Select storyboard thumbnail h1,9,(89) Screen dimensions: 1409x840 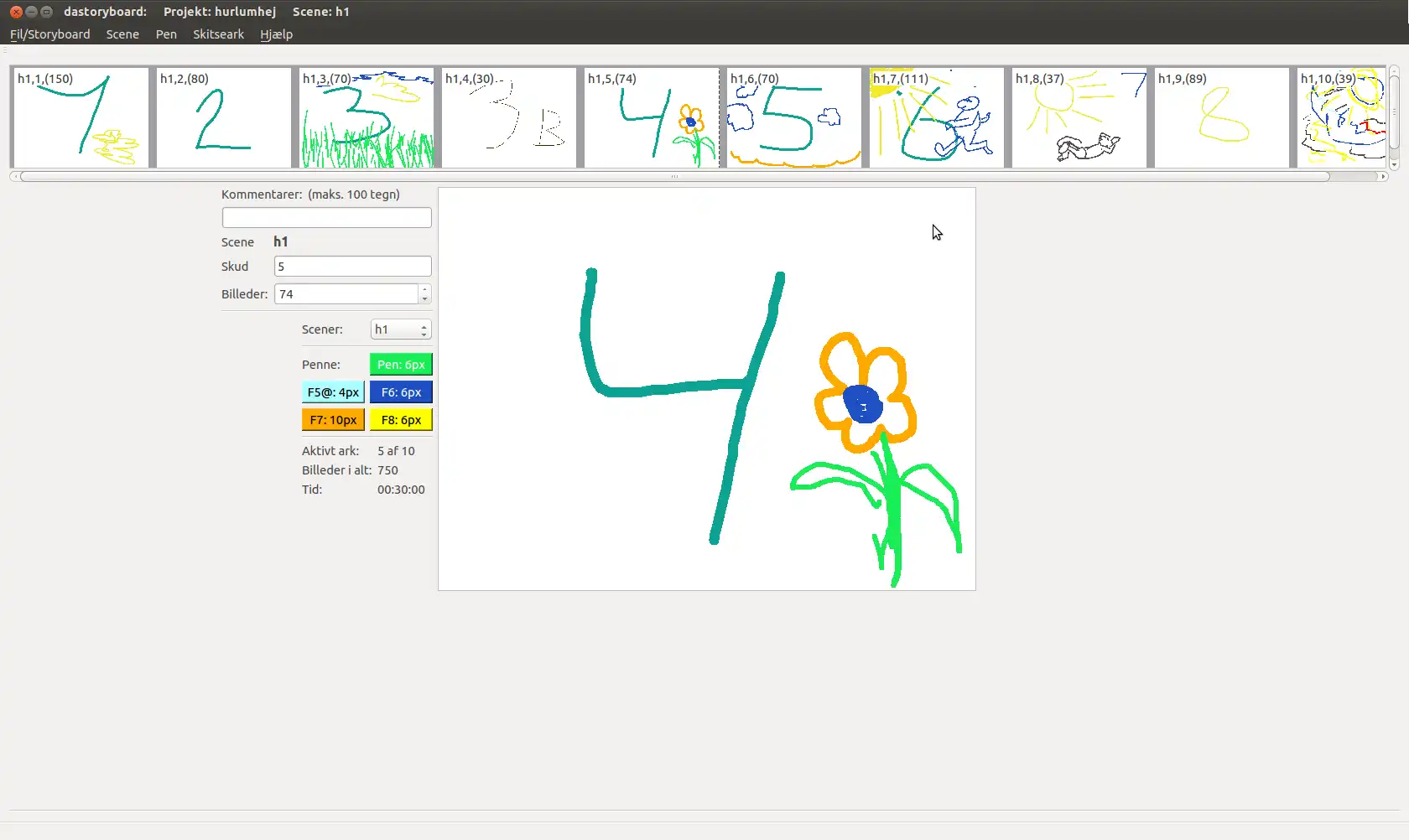1222,118
